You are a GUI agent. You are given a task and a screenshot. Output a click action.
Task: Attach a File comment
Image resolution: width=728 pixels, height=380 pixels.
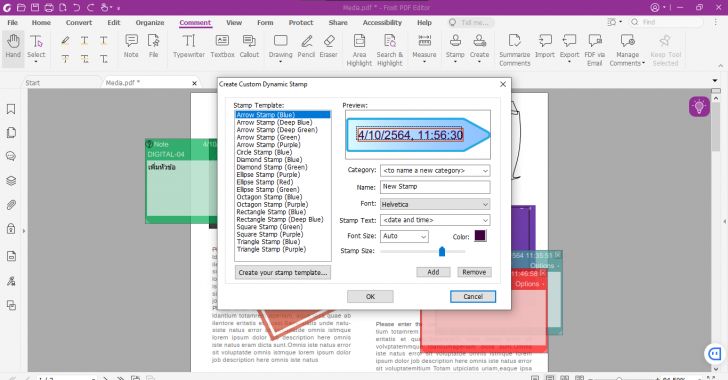153,46
